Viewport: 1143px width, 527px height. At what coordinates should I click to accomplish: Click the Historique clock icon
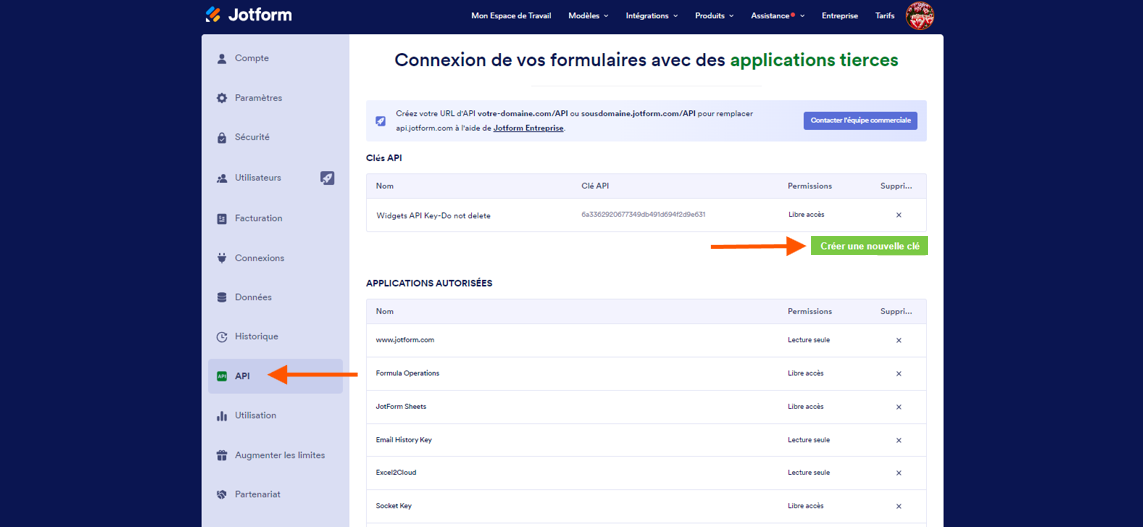click(222, 337)
